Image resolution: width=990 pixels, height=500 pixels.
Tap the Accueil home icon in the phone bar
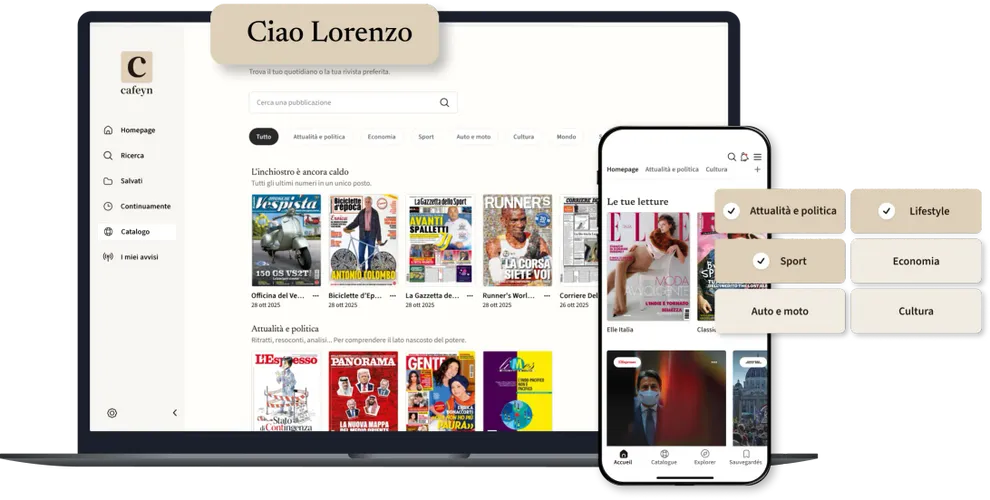(623, 454)
